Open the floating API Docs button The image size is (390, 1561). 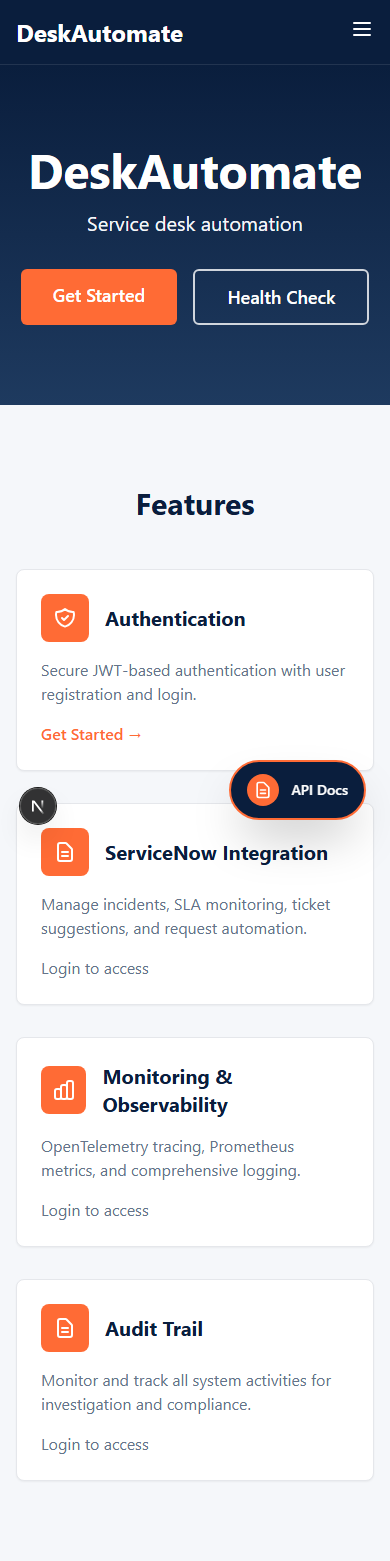(x=298, y=790)
